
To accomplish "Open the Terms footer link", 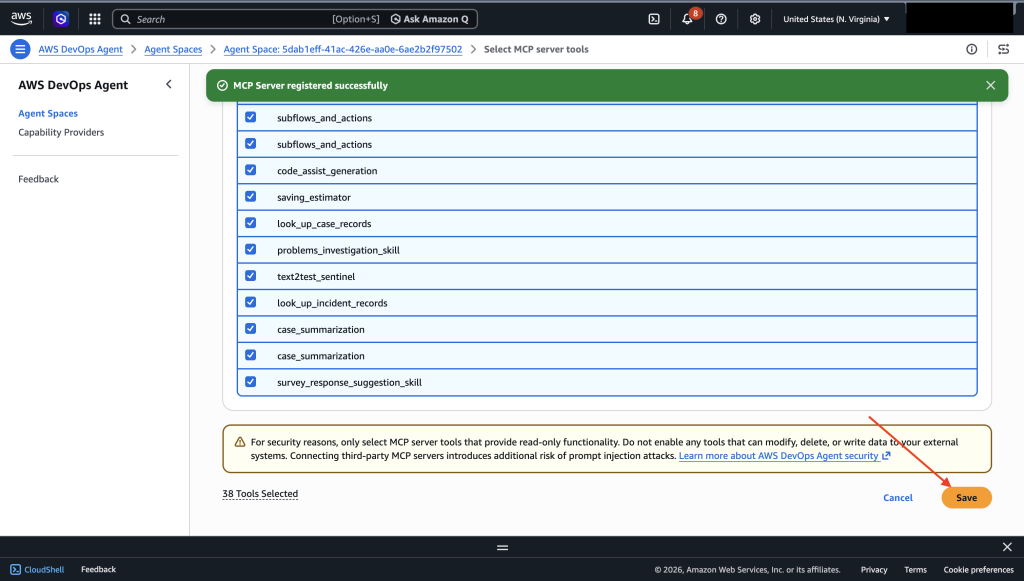I will pos(915,569).
